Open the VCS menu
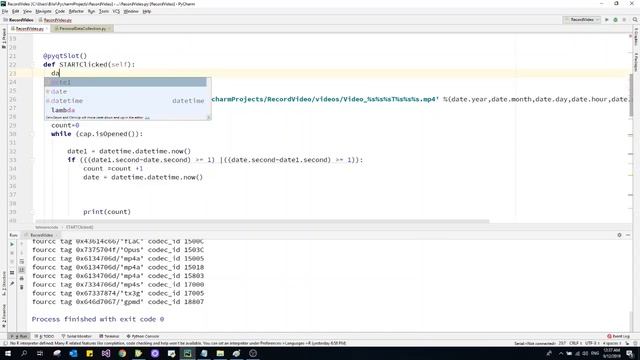Image resolution: width=640 pixels, height=360 pixels. (x=116, y=11)
